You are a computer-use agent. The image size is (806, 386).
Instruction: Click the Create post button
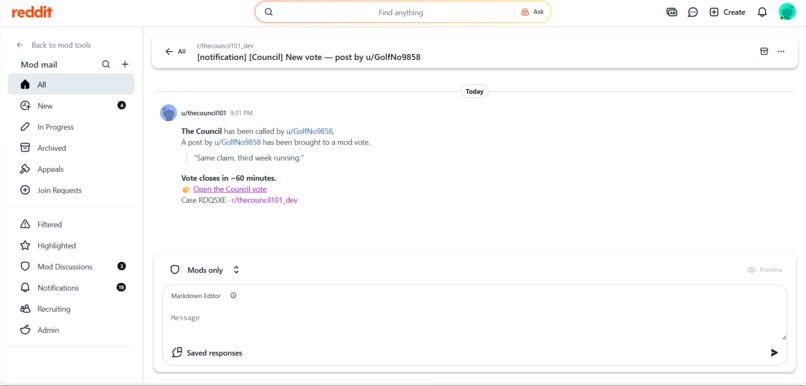727,12
